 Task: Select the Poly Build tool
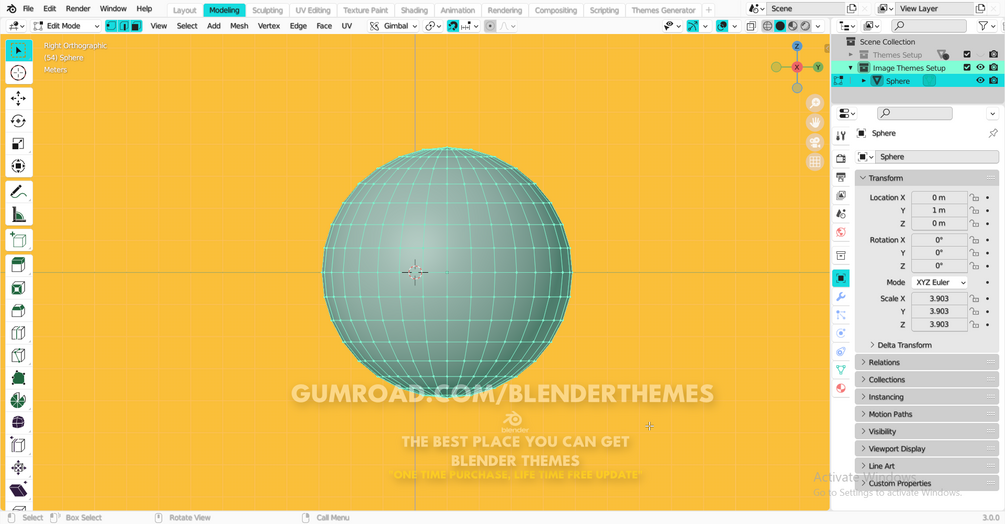(x=19, y=378)
